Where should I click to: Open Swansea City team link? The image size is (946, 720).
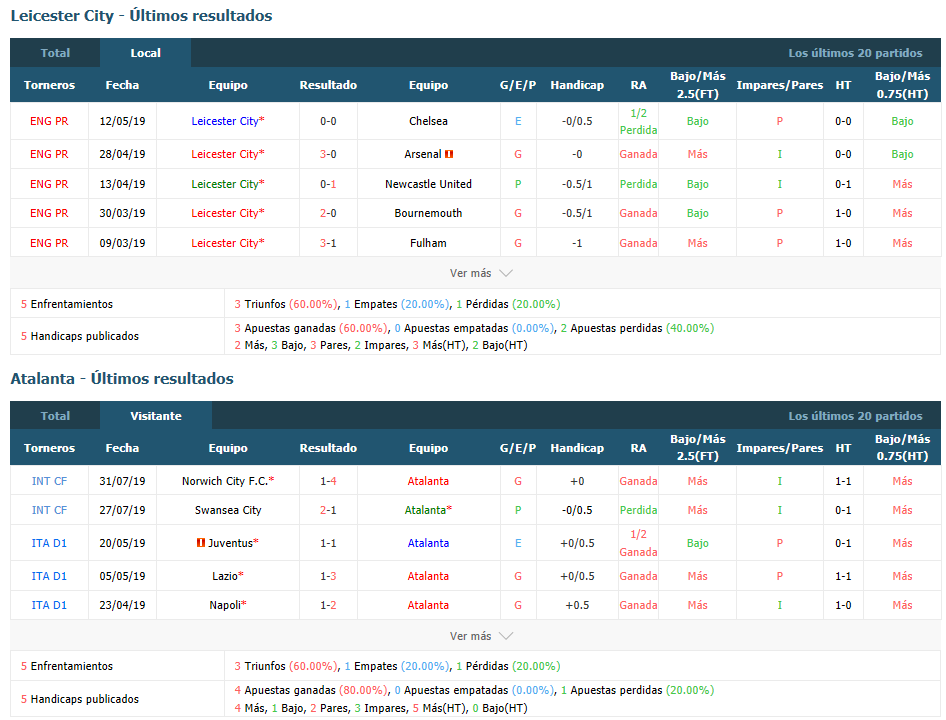228,510
